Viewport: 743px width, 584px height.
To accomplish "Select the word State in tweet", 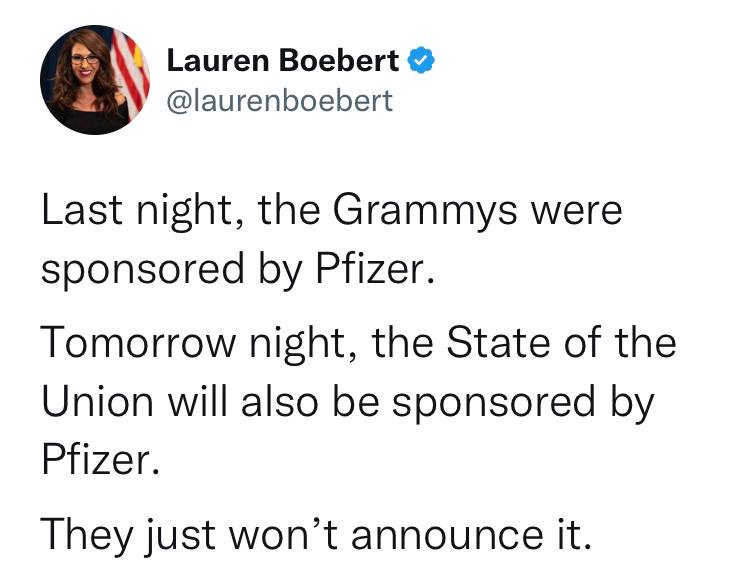I will pos(498,342).
